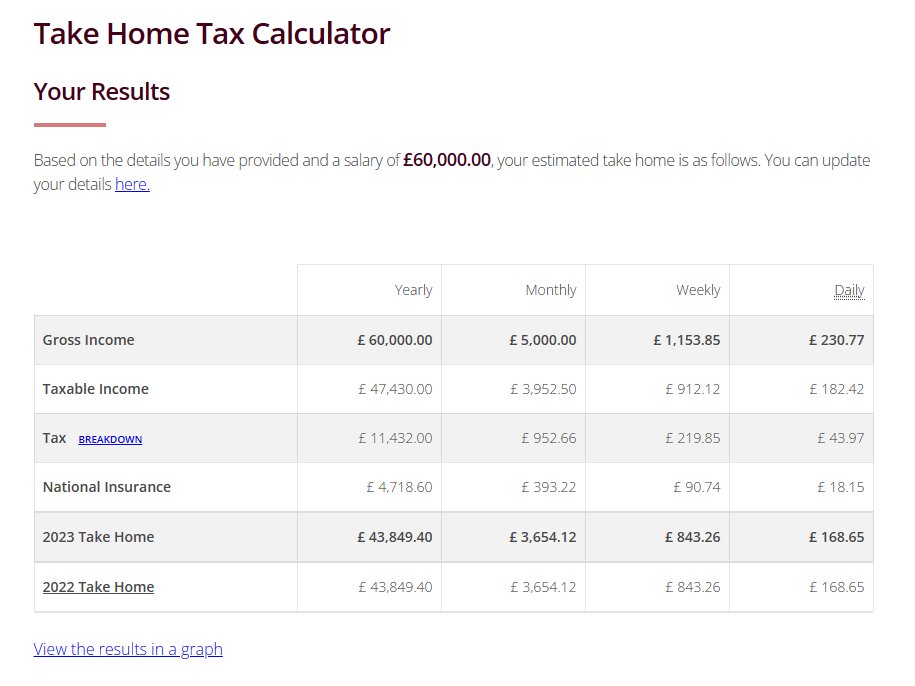This screenshot has height=686, width=915.
Task: Select the Monthly column header
Action: [x=551, y=290]
